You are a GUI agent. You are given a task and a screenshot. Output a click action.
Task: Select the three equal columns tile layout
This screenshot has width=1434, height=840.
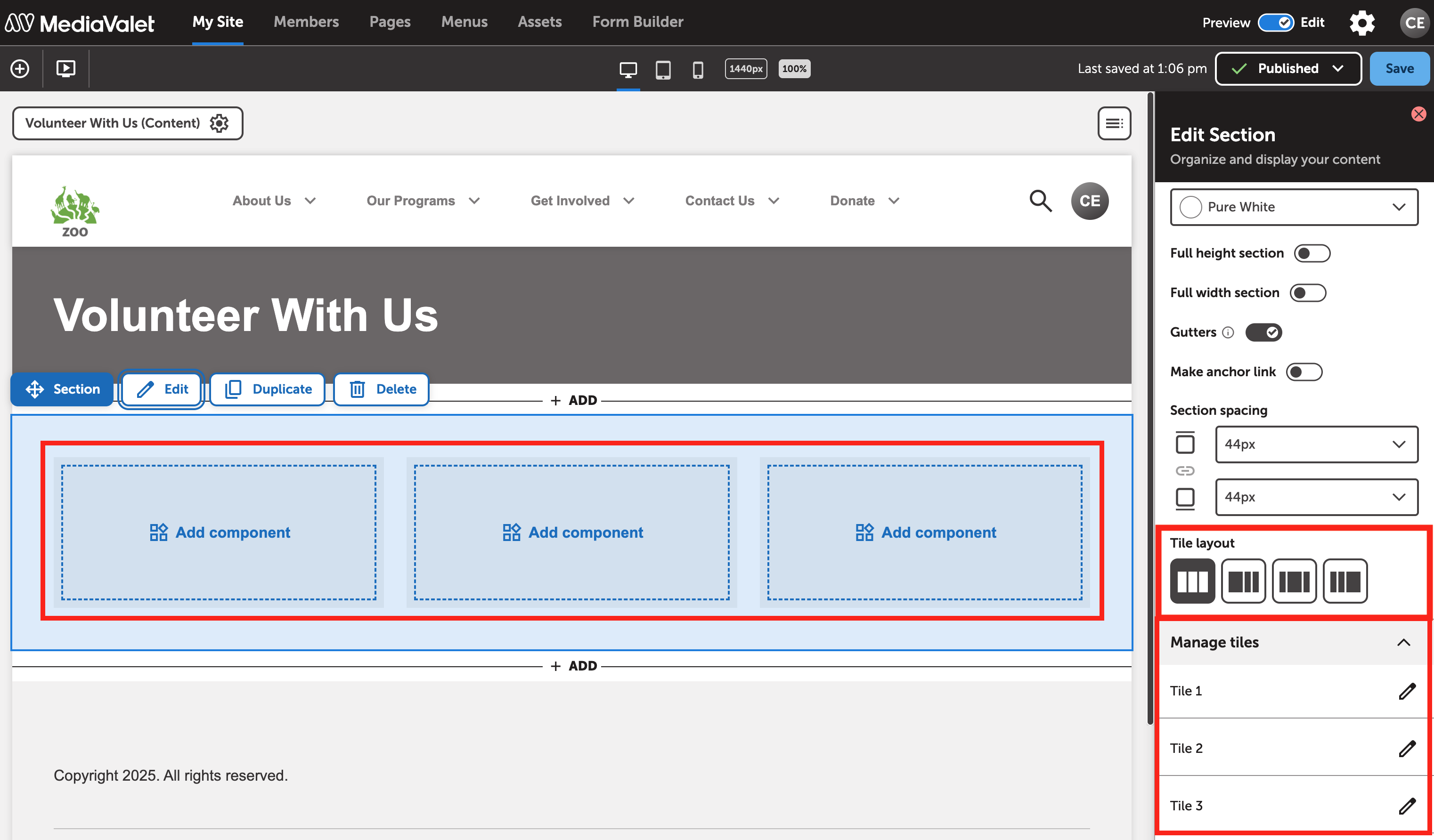pos(1192,581)
